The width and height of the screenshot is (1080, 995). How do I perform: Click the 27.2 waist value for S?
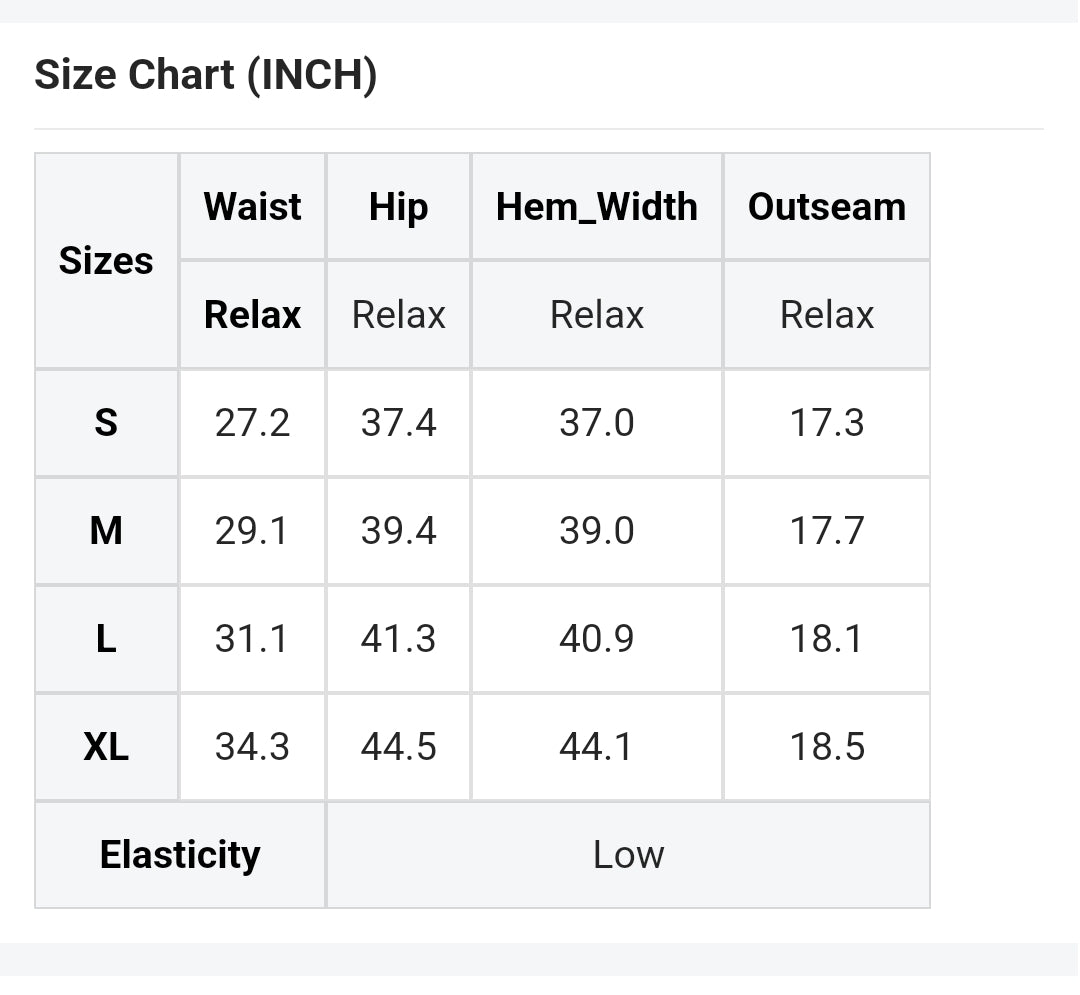(252, 423)
